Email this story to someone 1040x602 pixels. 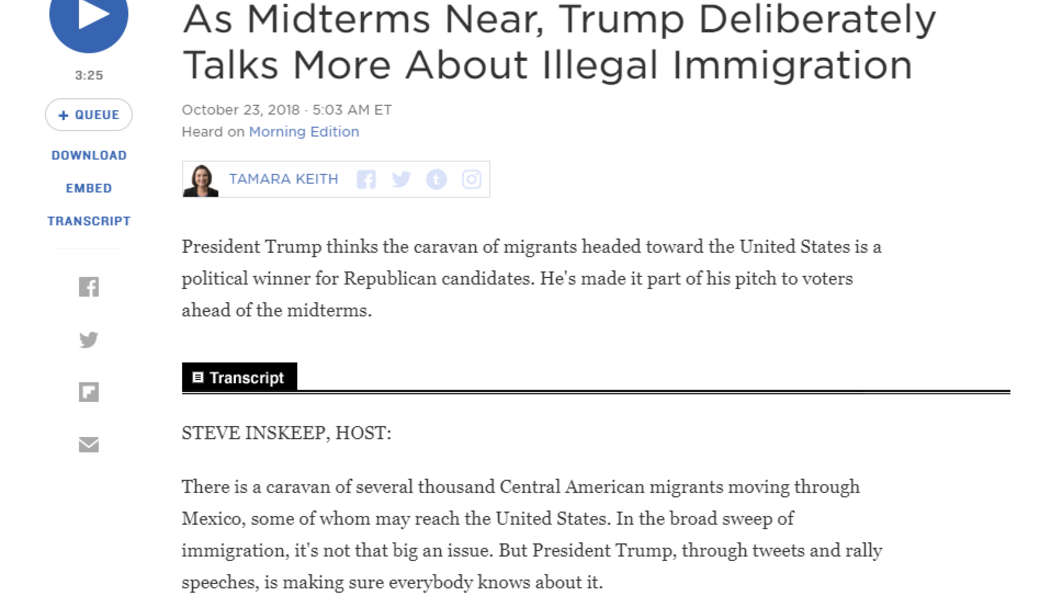coord(88,443)
